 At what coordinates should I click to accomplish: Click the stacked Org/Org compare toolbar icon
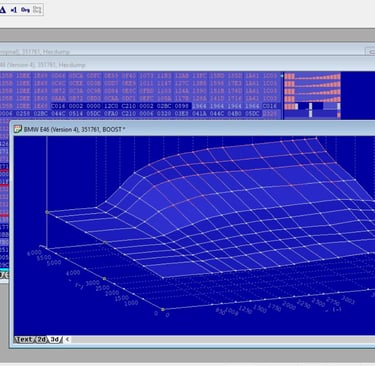[37, 10]
